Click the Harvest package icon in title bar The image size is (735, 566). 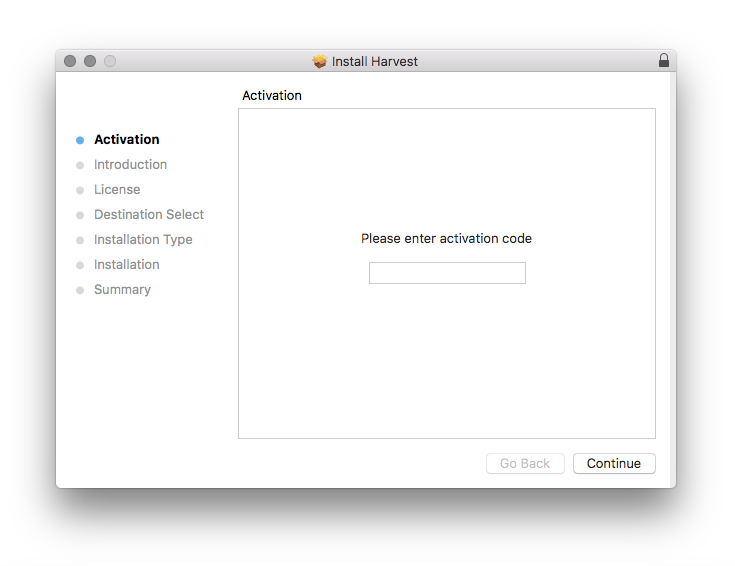(320, 61)
